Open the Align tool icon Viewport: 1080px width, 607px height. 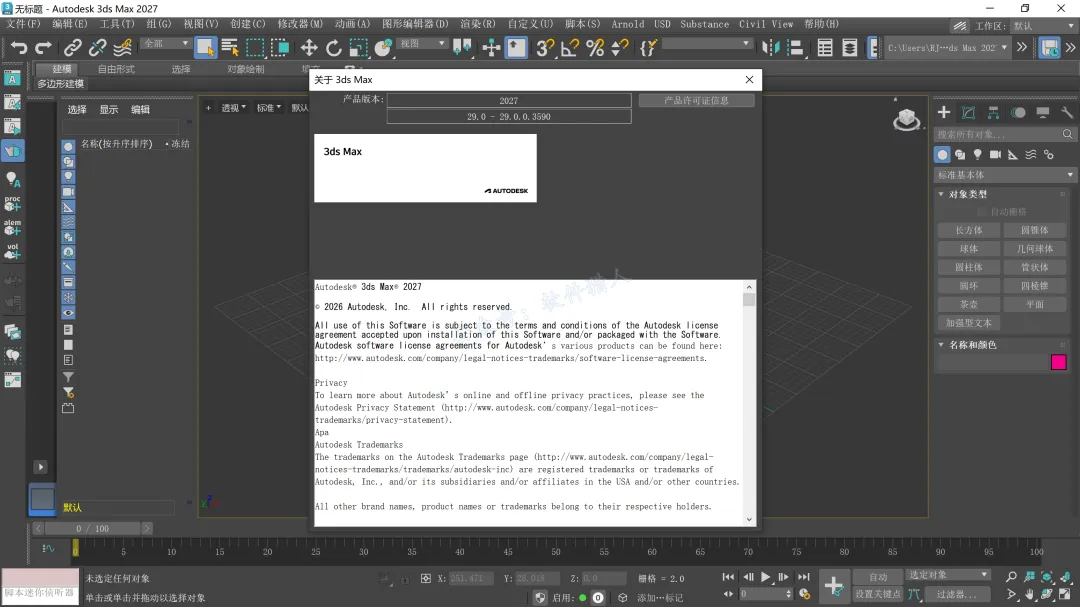(x=796, y=48)
